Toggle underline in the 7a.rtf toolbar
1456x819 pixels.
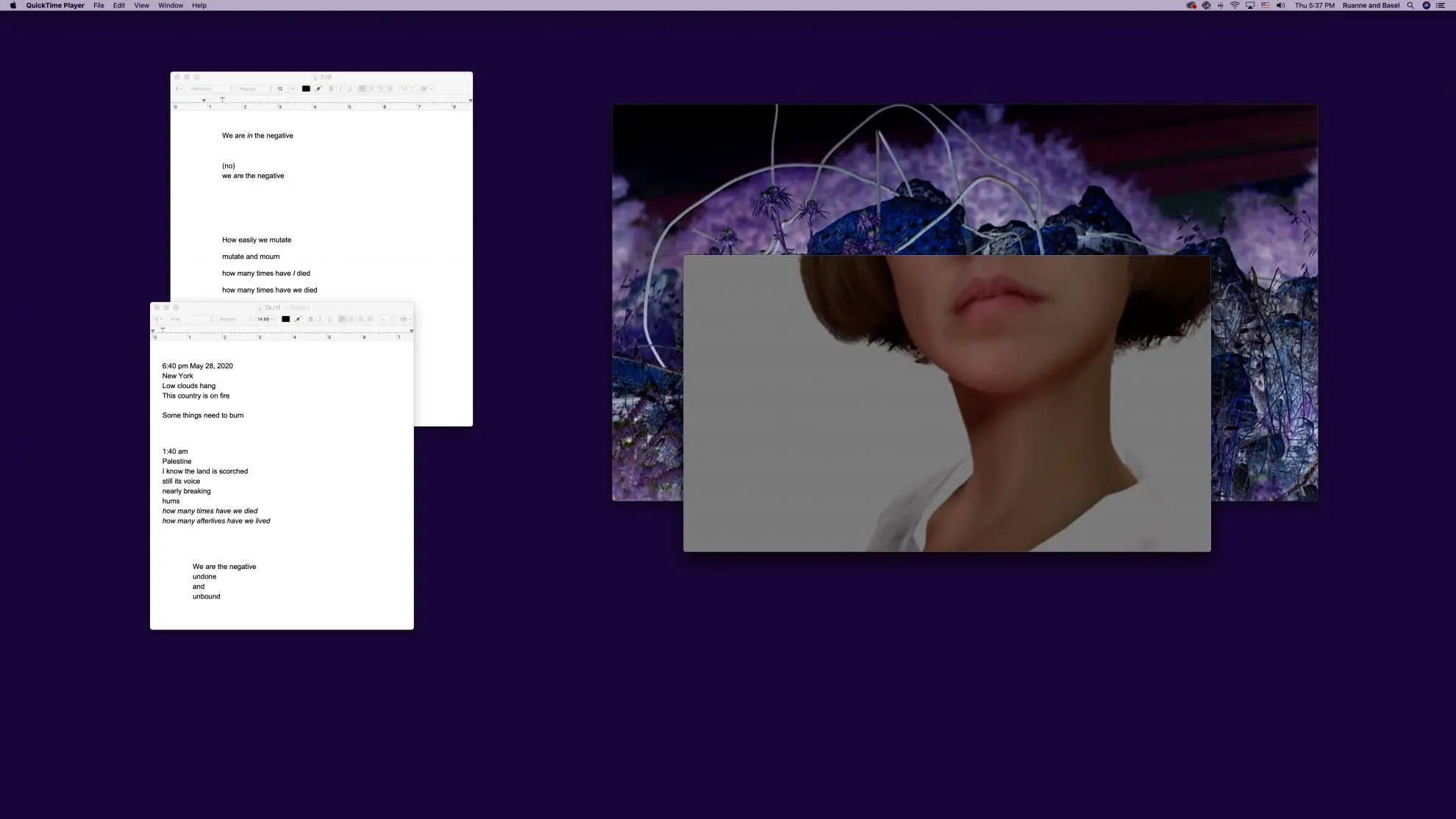329,319
